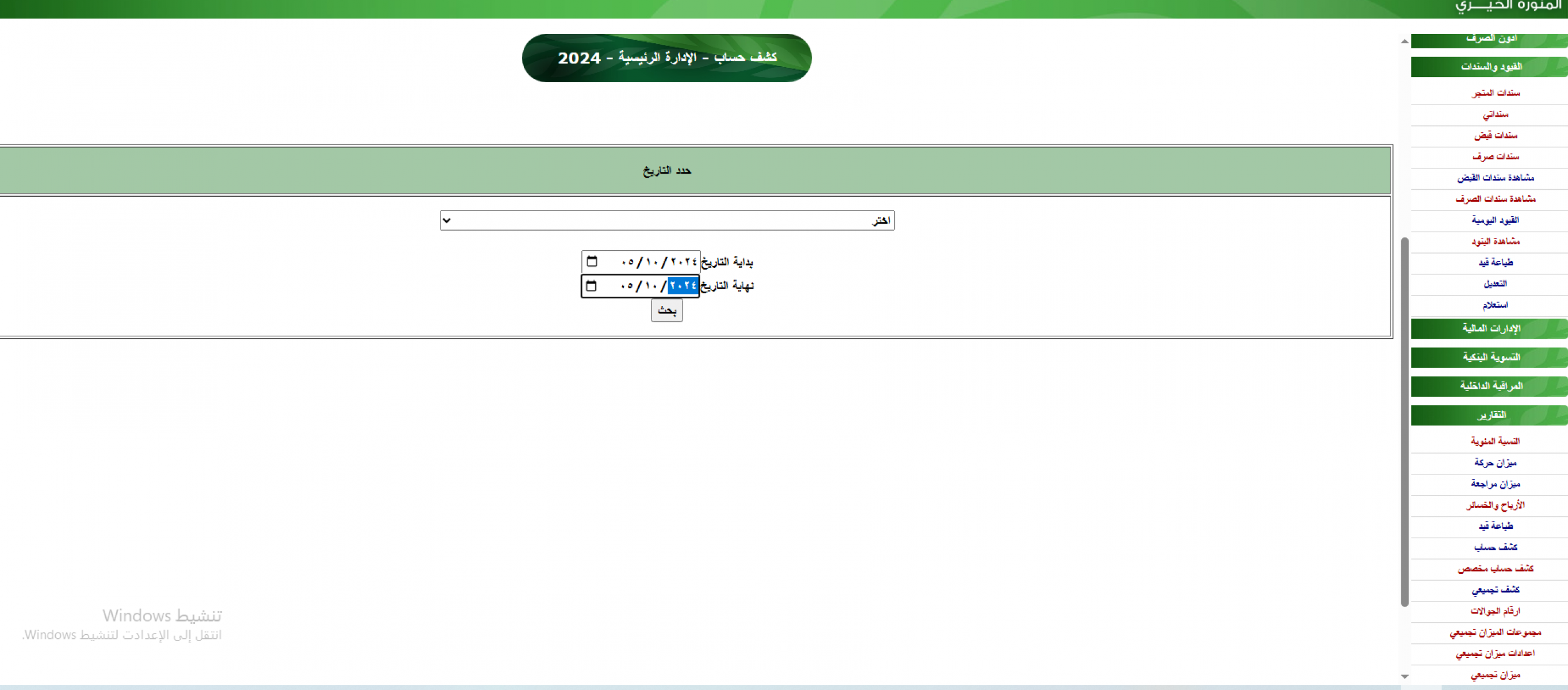Click sidebar scroll up arrow
This screenshot has height=690, width=1568.
(1404, 41)
